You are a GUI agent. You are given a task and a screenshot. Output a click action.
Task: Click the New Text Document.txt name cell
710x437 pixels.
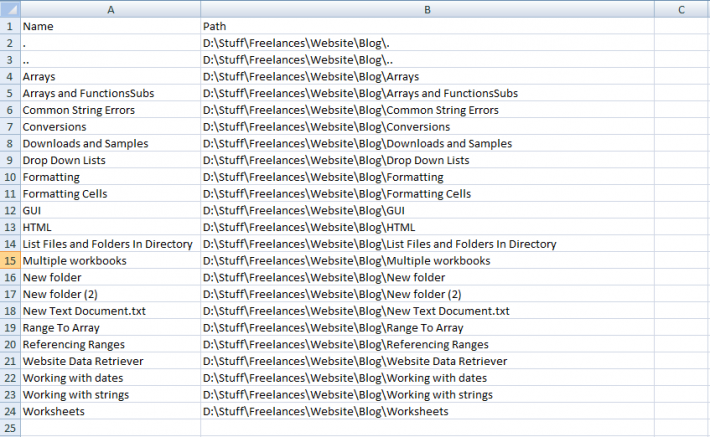point(109,311)
